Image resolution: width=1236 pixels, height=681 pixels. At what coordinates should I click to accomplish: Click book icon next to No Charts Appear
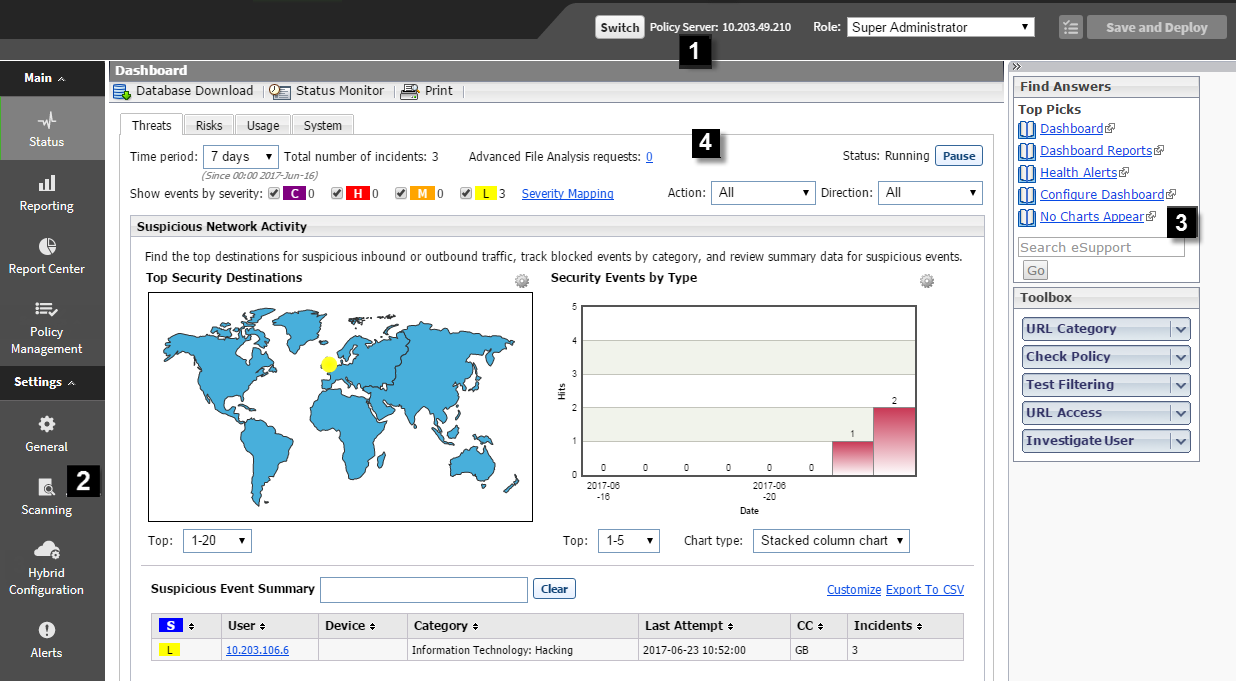coord(1027,217)
